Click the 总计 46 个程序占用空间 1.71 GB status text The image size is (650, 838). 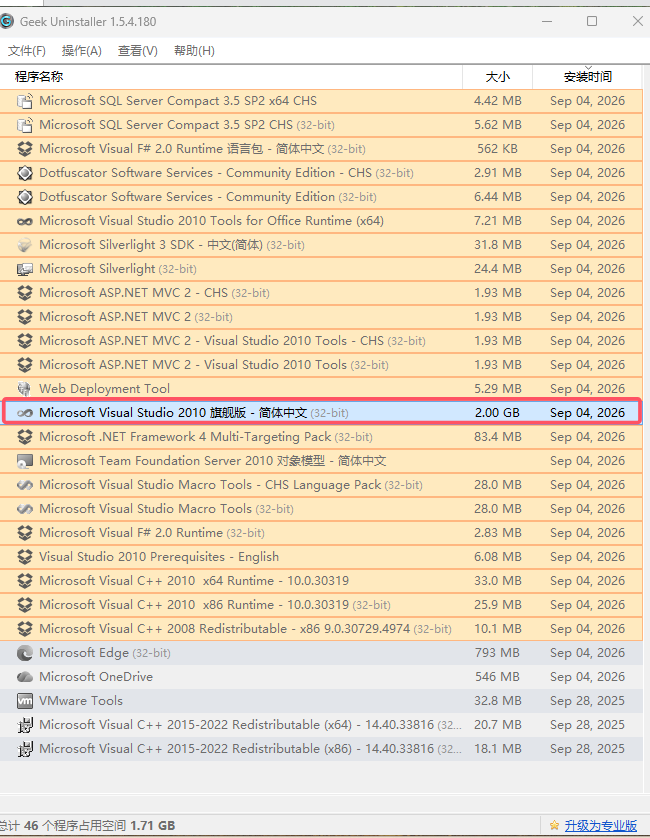[x=88, y=826]
